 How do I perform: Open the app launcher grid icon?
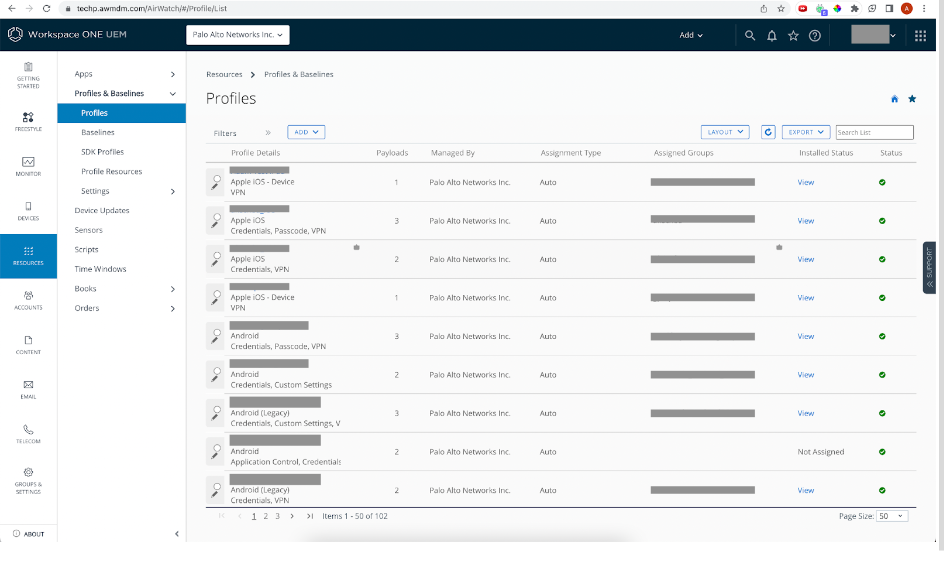click(x=920, y=35)
